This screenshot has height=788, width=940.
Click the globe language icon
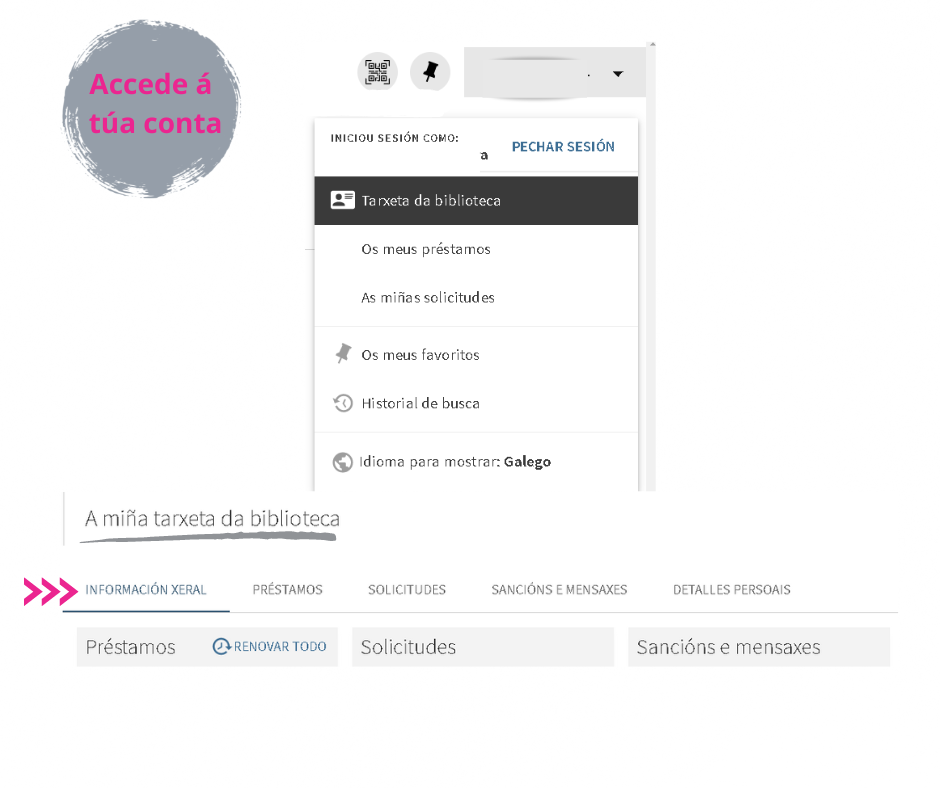(x=343, y=462)
